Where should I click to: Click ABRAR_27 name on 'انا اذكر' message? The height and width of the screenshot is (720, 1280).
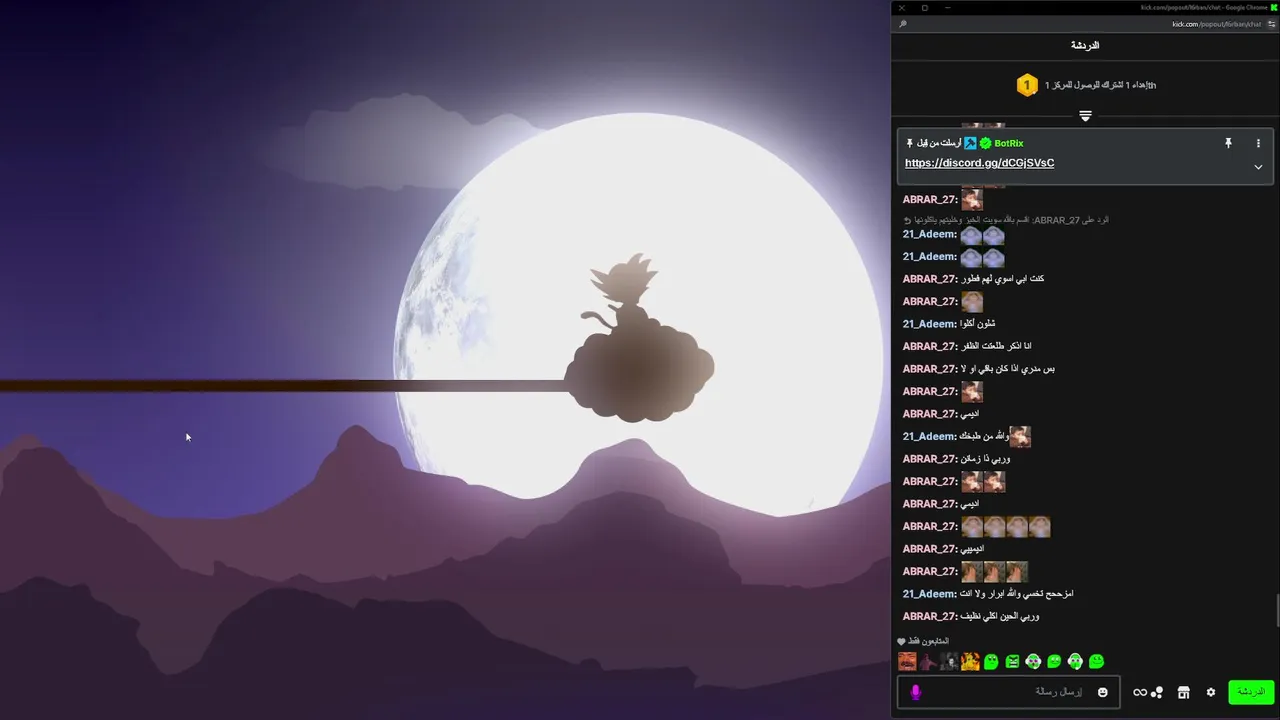tap(930, 346)
